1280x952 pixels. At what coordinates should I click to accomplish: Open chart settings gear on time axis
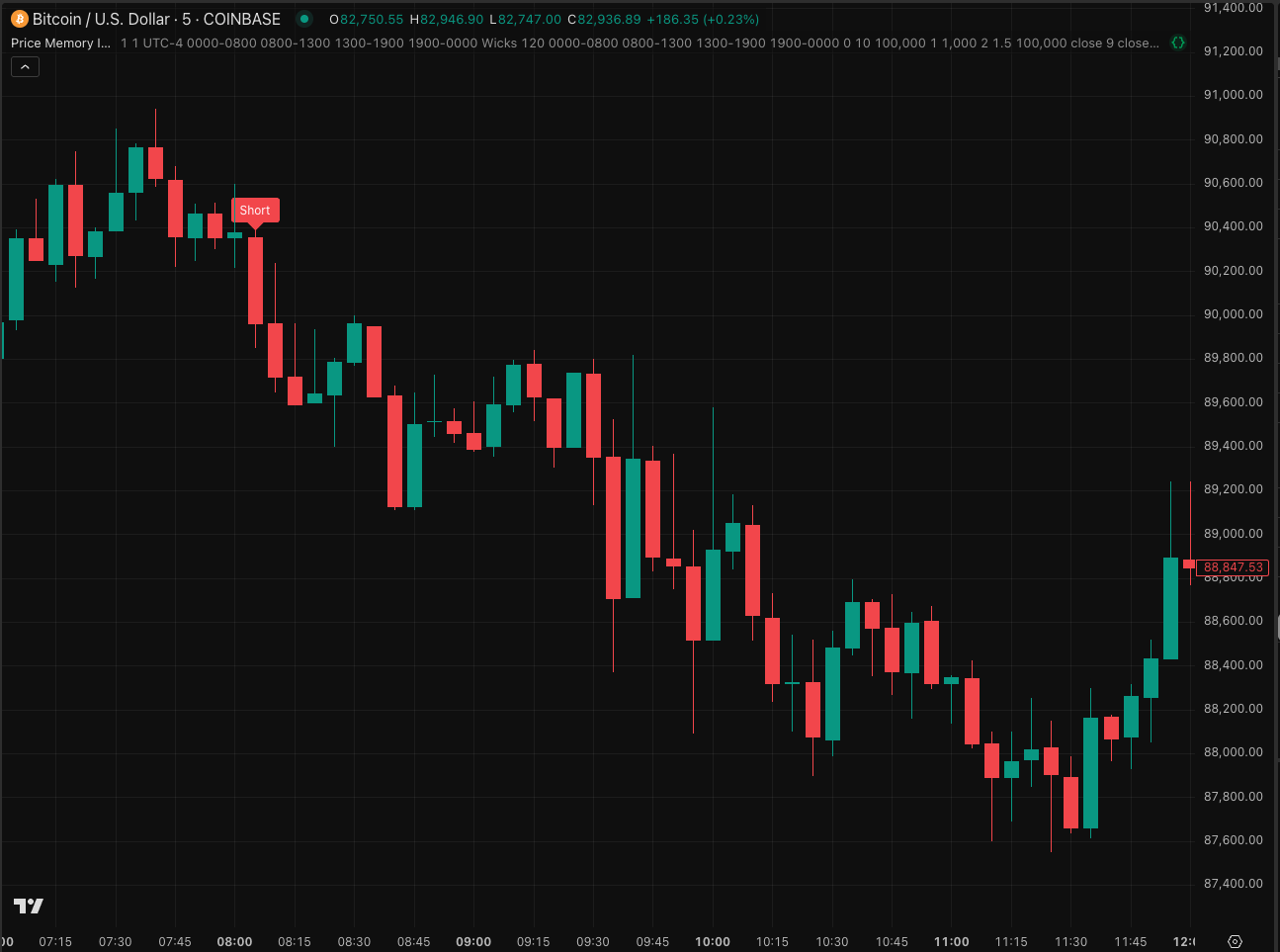1235,941
